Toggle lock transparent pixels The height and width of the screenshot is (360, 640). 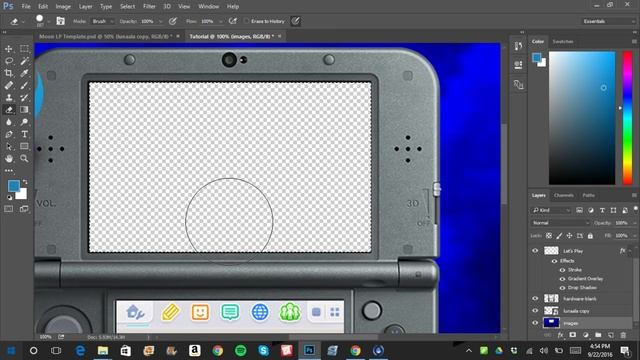click(x=549, y=236)
